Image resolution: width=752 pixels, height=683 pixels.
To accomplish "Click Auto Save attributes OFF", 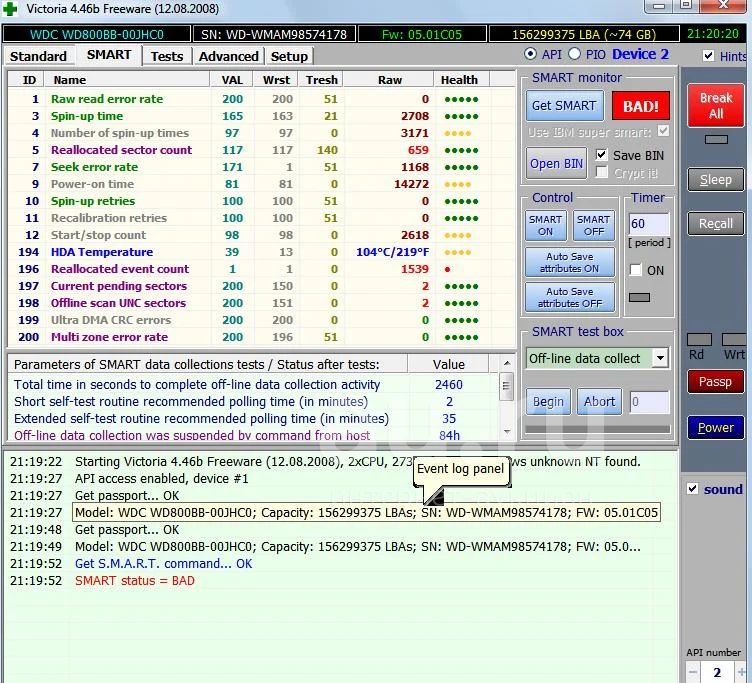I will pos(570,297).
